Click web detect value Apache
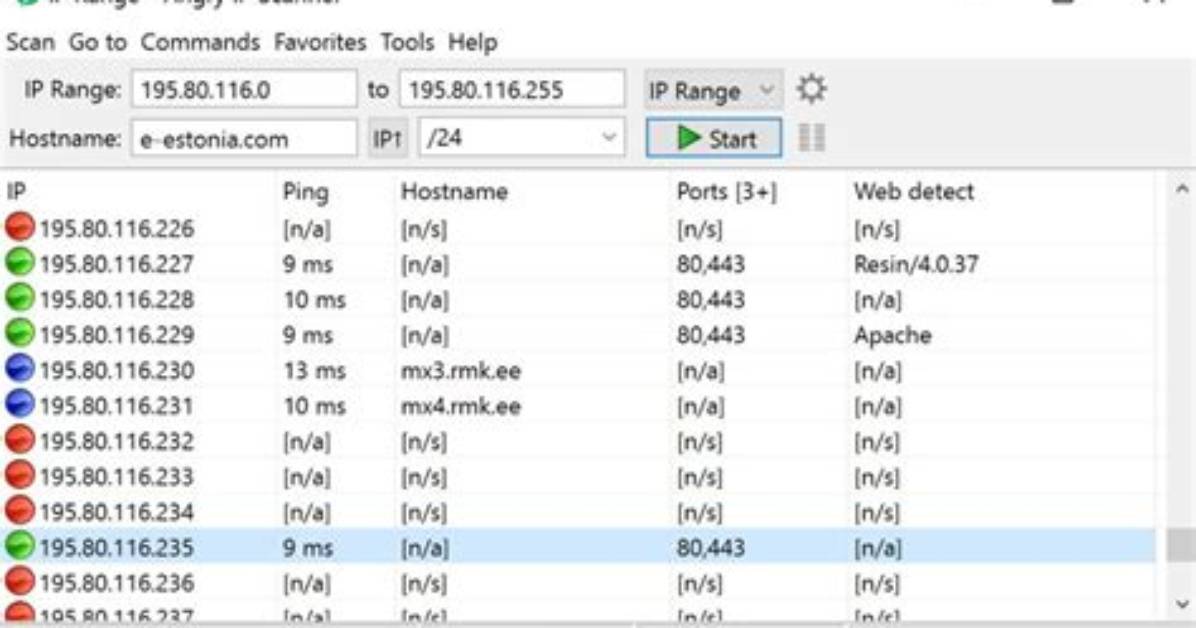The width and height of the screenshot is (1196, 628). (892, 335)
